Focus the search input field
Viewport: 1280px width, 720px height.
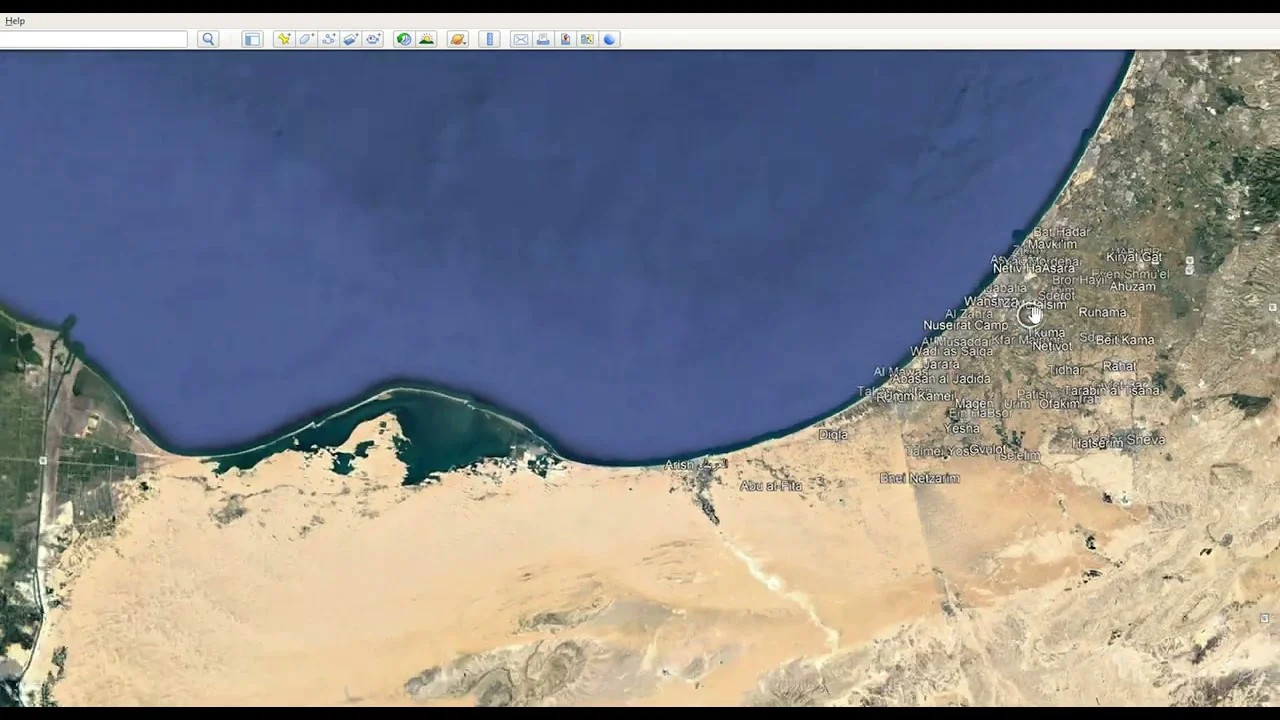[x=93, y=39]
